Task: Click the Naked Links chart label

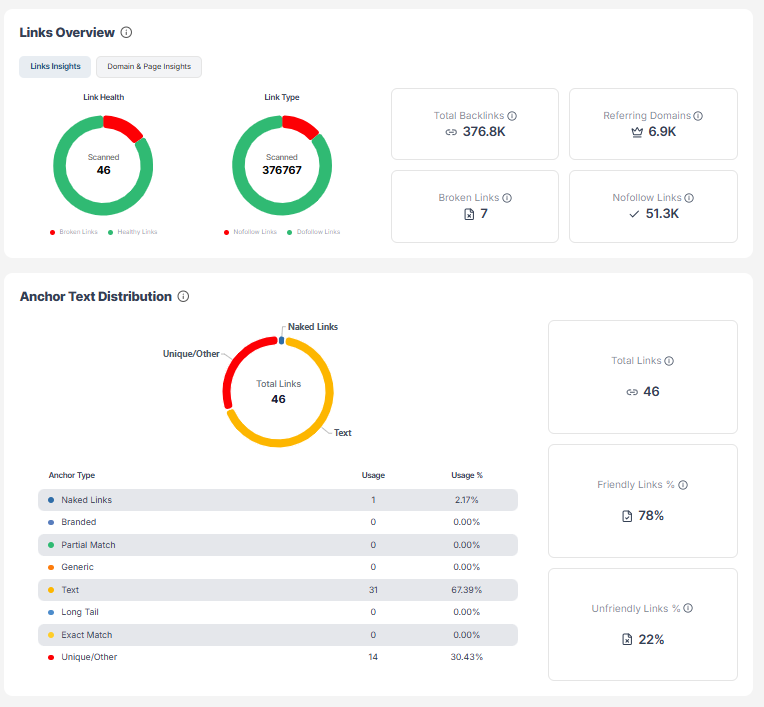Action: [313, 327]
